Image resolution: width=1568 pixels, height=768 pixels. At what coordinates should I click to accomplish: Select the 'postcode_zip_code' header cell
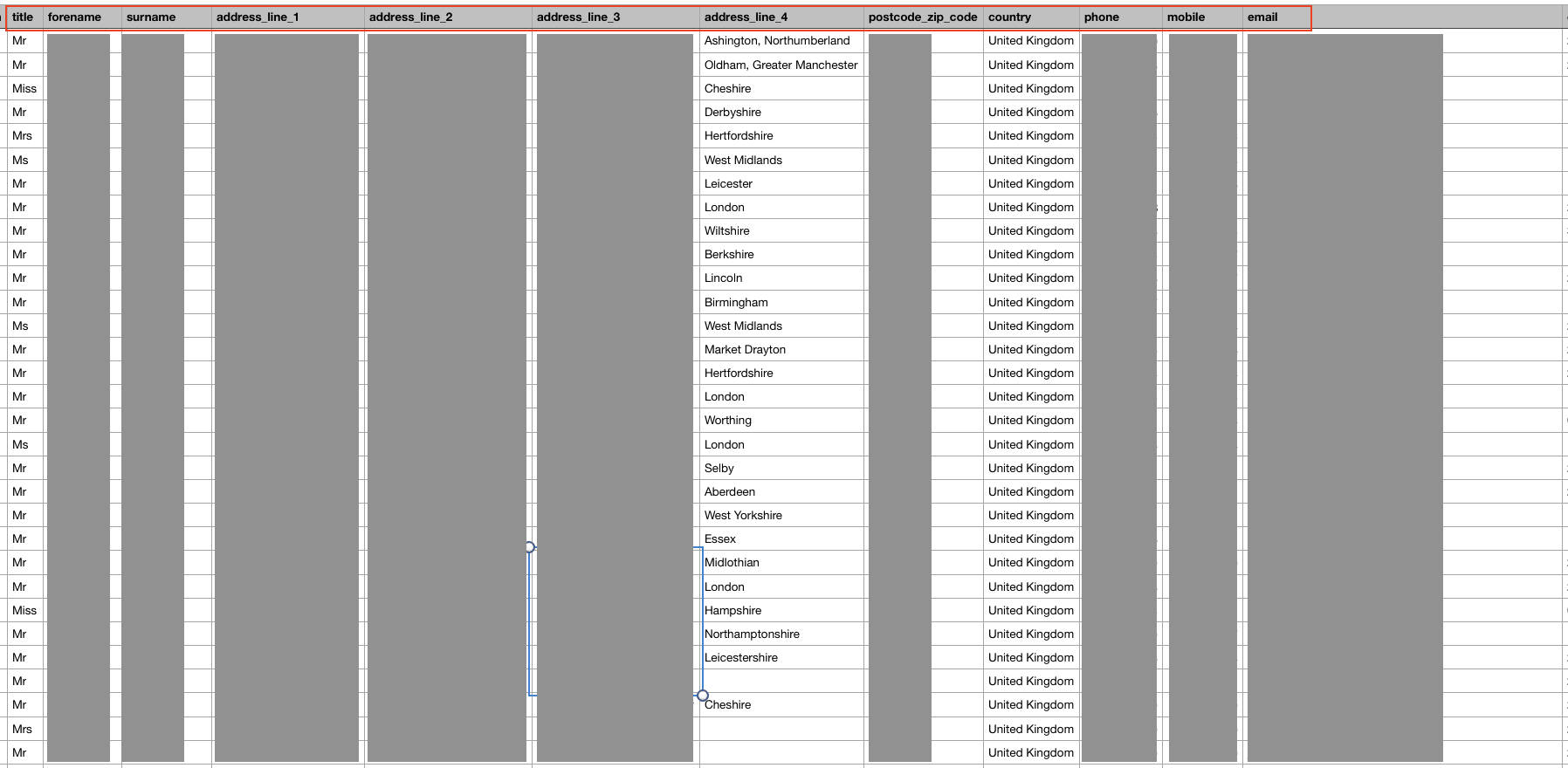[x=924, y=17]
